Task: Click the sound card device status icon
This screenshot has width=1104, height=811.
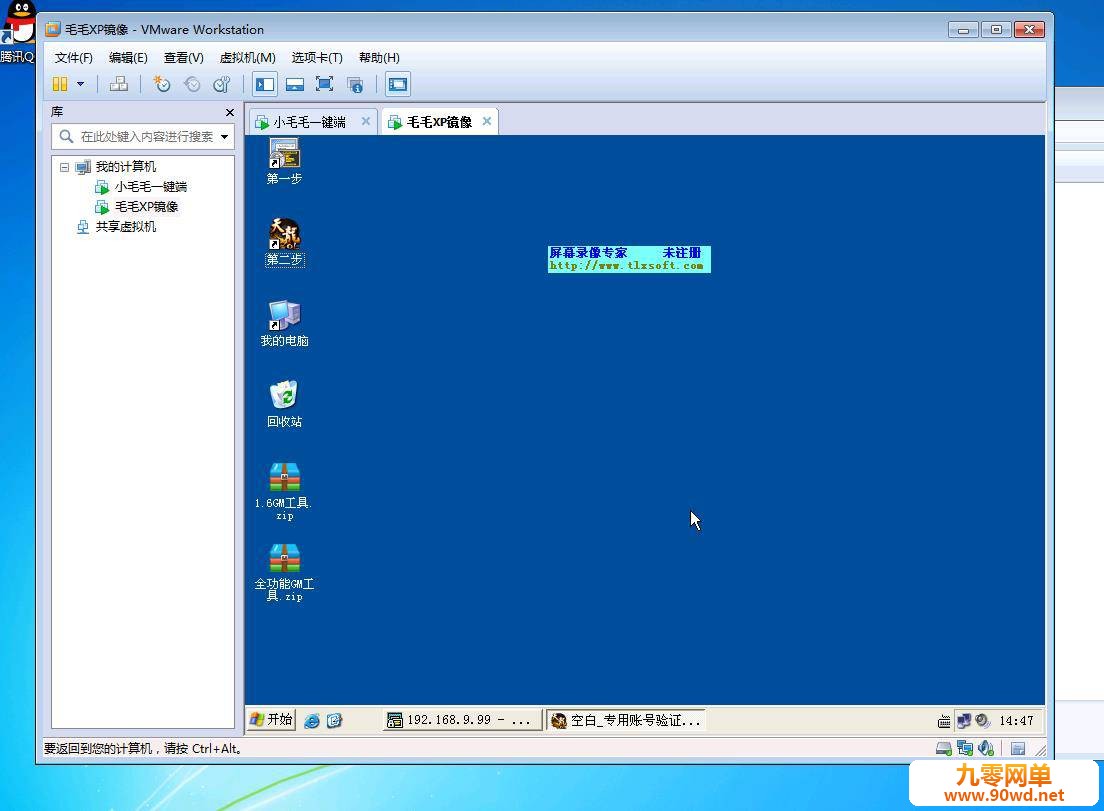Action: (986, 748)
